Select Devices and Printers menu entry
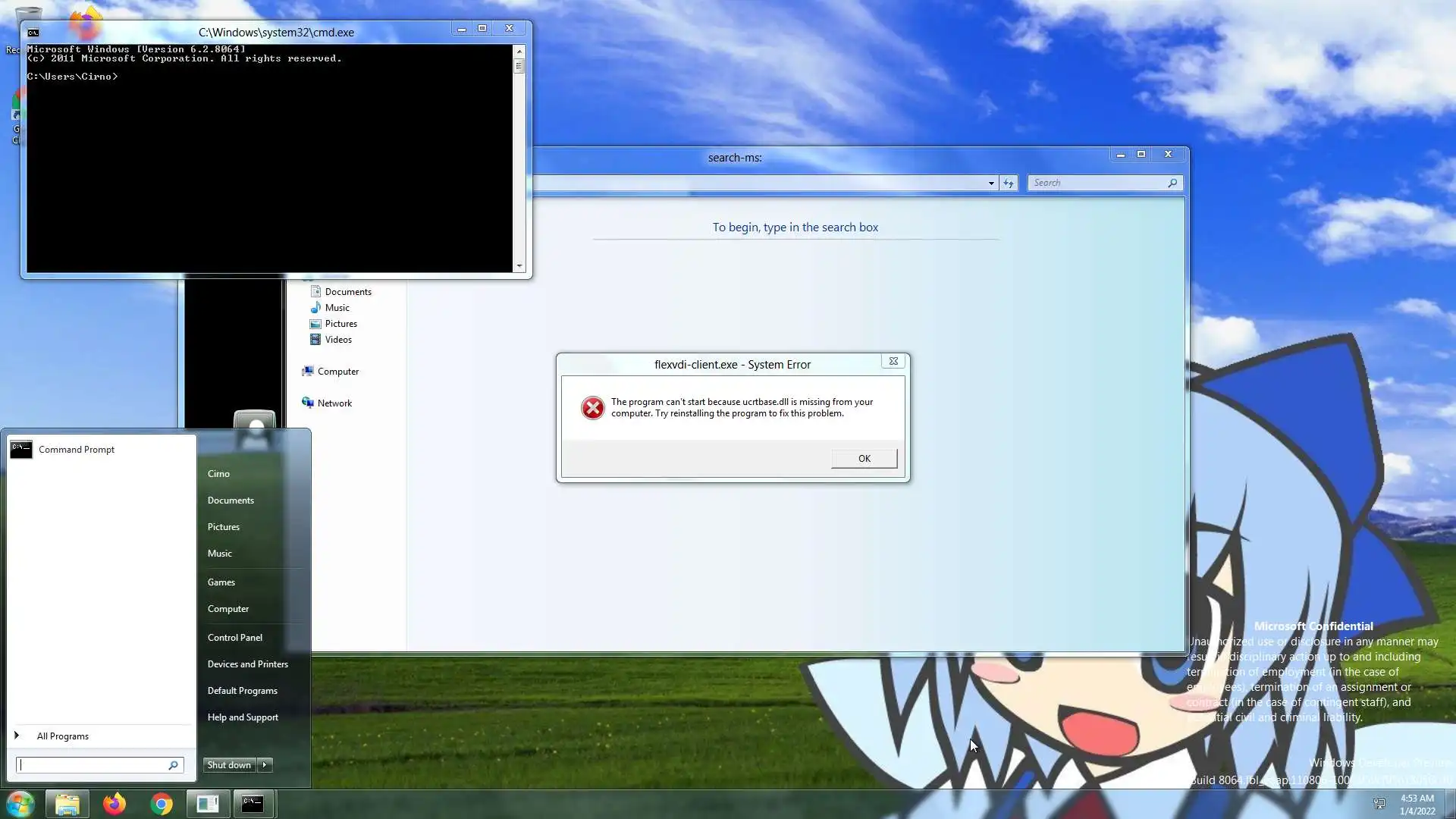Image resolution: width=1456 pixels, height=819 pixels. pos(248,664)
